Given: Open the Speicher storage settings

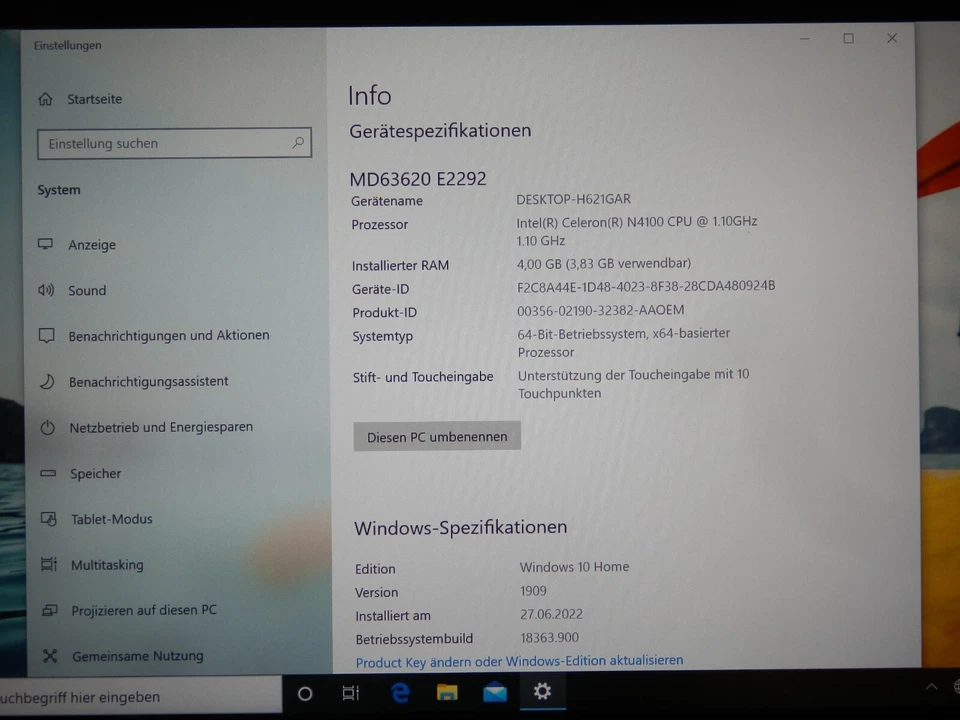Looking at the screenshot, I should pos(95,473).
